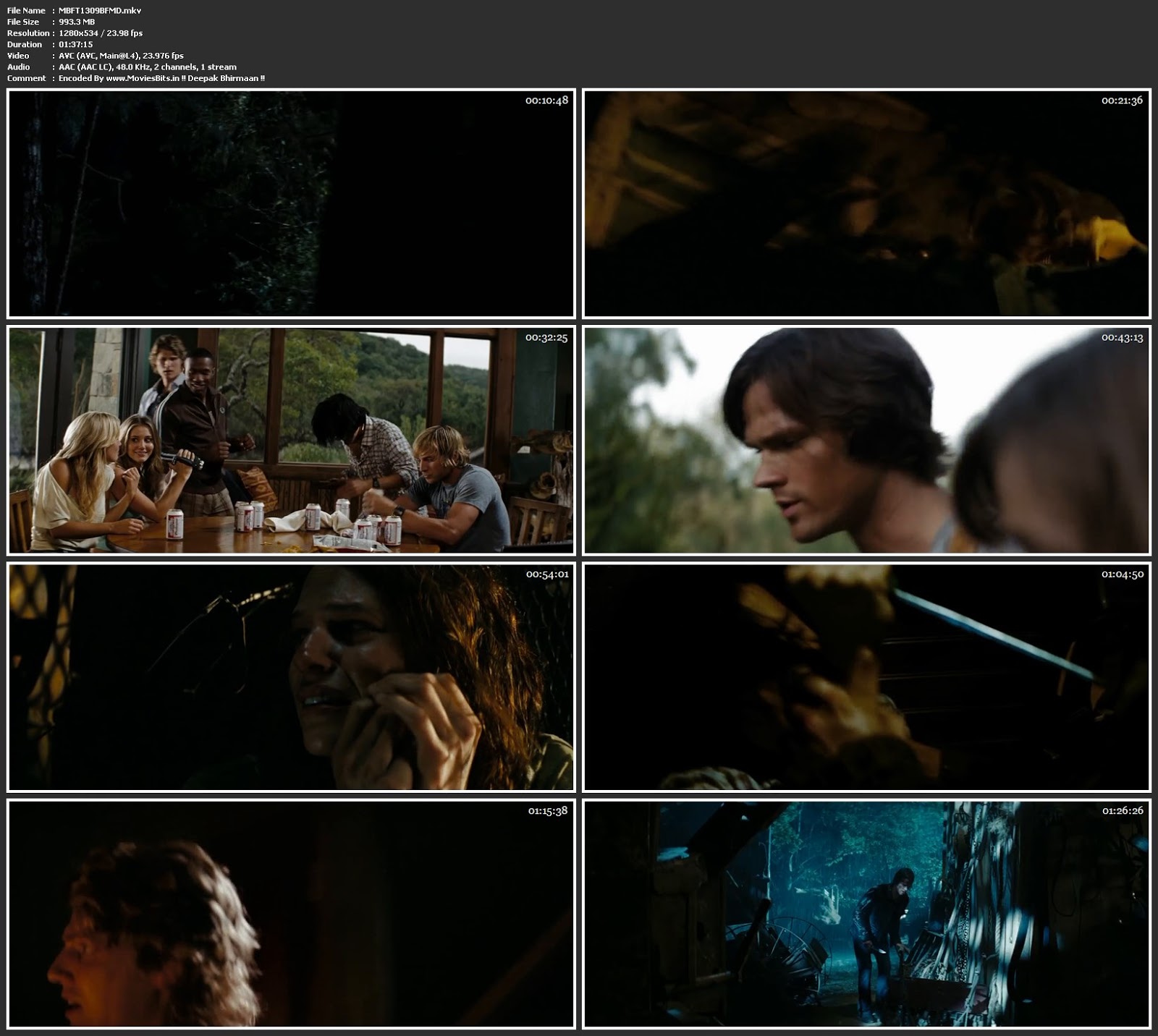Select the frame stamped 00:21:36
The image size is (1158, 1036).
tap(866, 204)
